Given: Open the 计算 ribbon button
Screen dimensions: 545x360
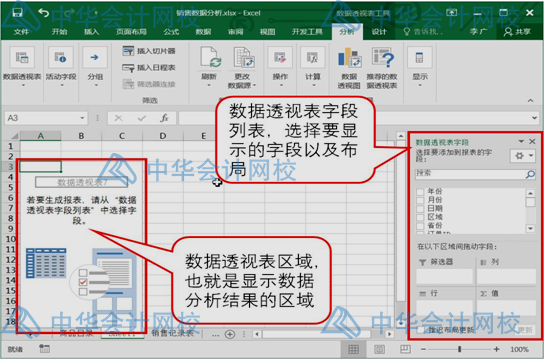Looking at the screenshot, I should [313, 66].
